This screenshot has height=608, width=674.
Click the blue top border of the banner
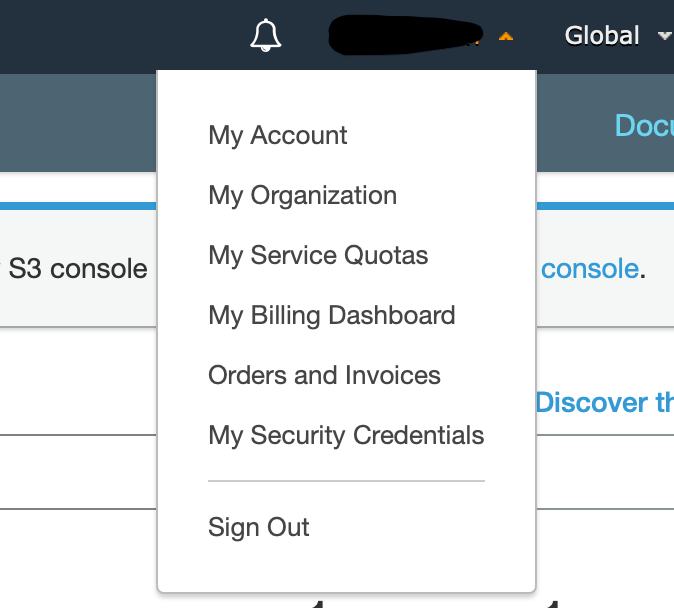78,206
